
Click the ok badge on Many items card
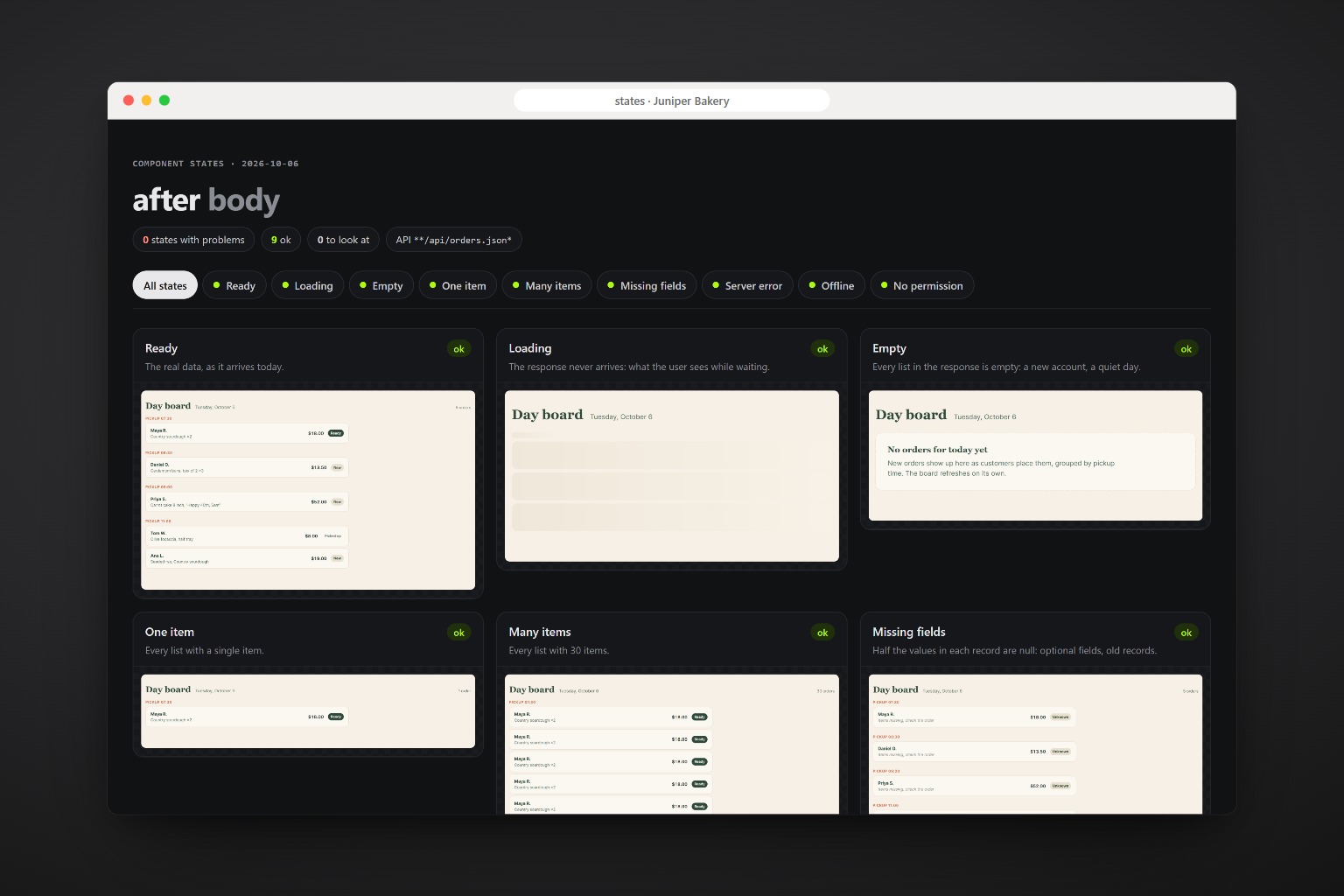(822, 633)
